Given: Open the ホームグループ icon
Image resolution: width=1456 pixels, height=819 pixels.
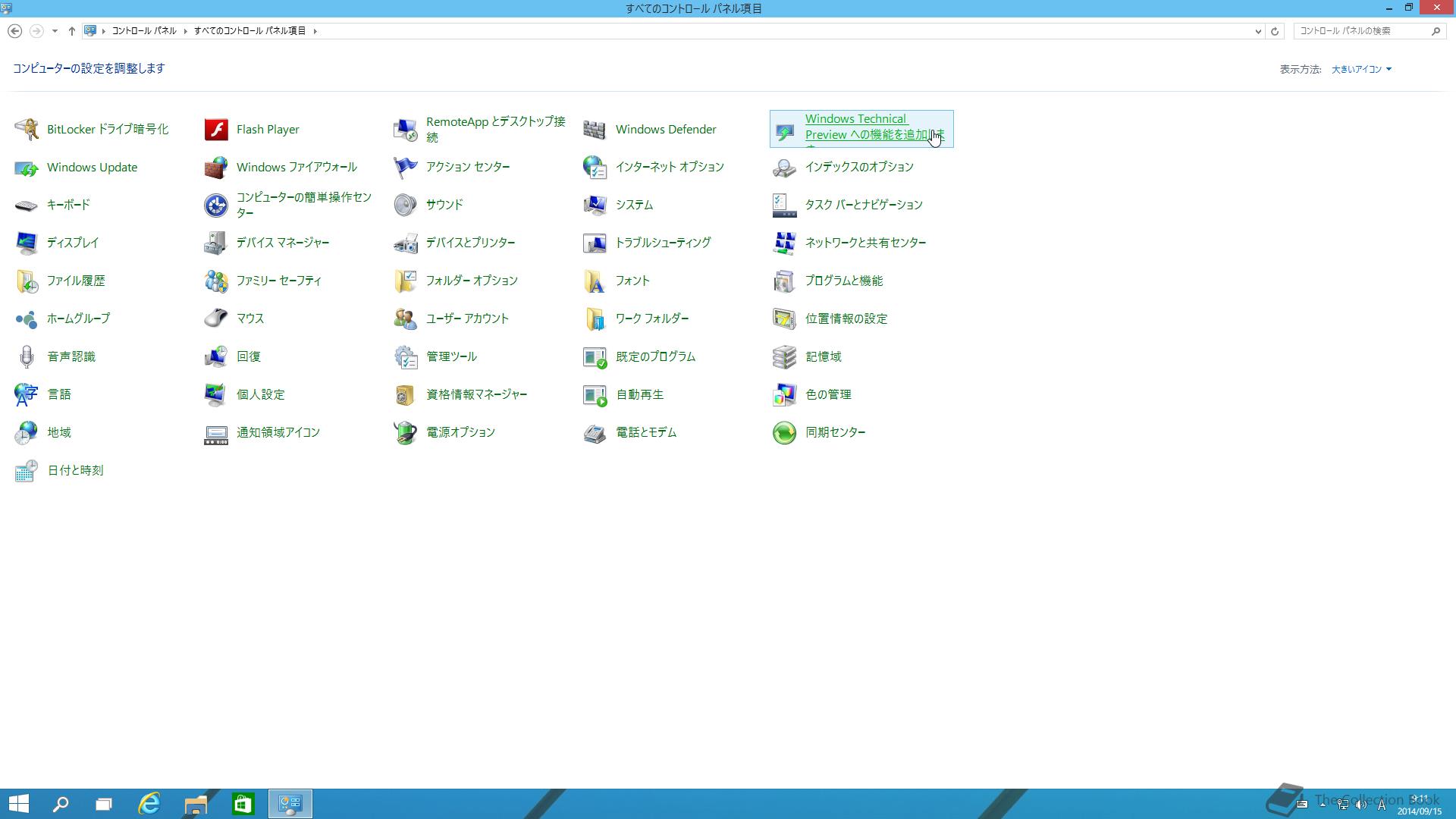Looking at the screenshot, I should coord(27,318).
